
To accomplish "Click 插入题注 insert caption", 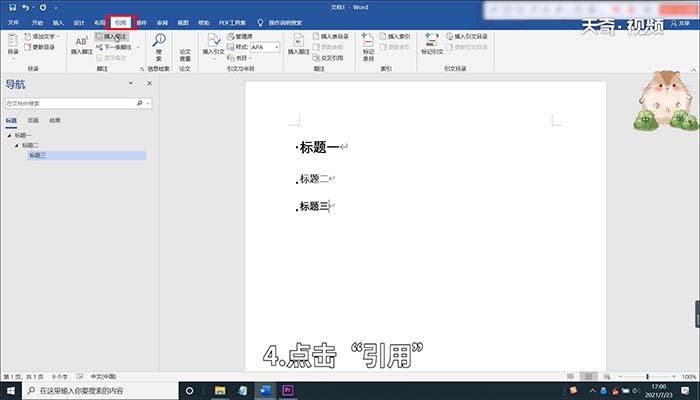I will (x=299, y=44).
